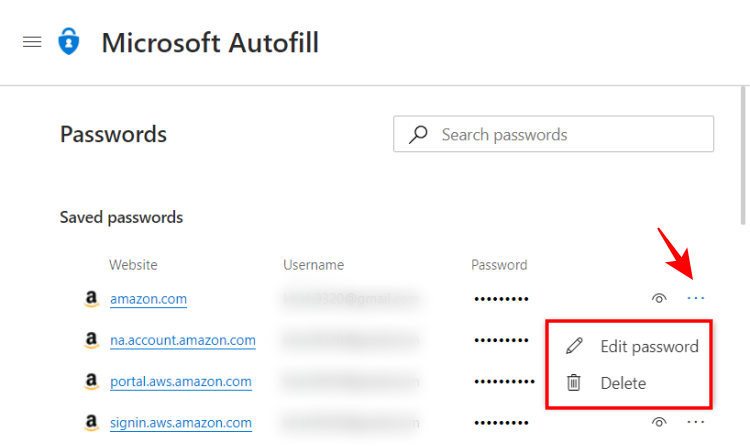Viewport: 750px width, 447px height.
Task: Open the hamburger navigation menu
Action: tap(32, 42)
